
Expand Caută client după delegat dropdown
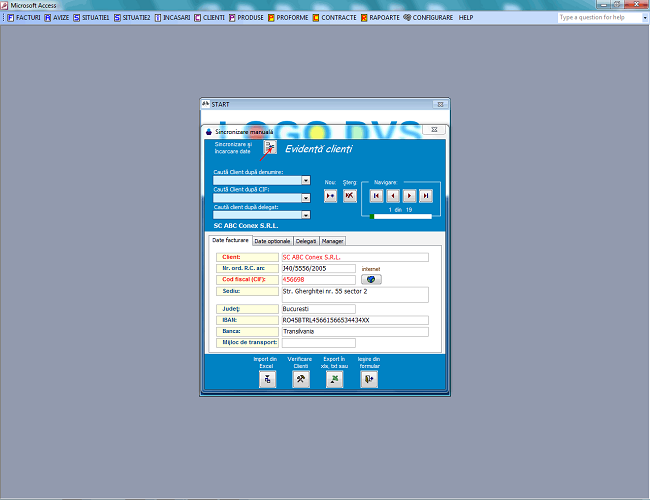(306, 215)
